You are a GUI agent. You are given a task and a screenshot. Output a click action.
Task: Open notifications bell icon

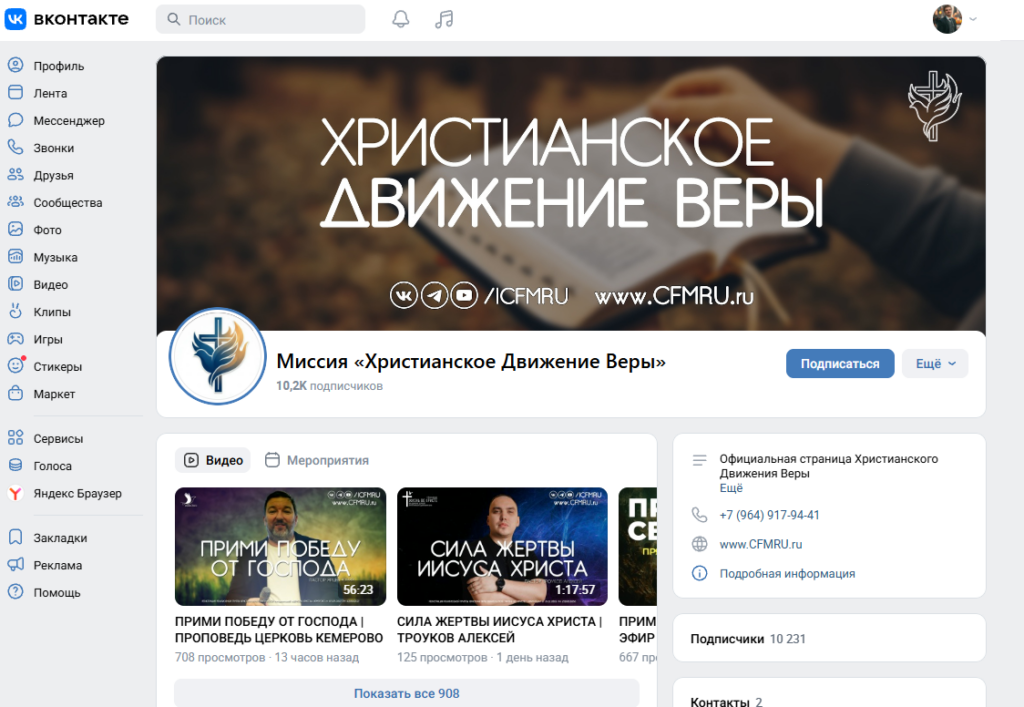click(x=400, y=19)
